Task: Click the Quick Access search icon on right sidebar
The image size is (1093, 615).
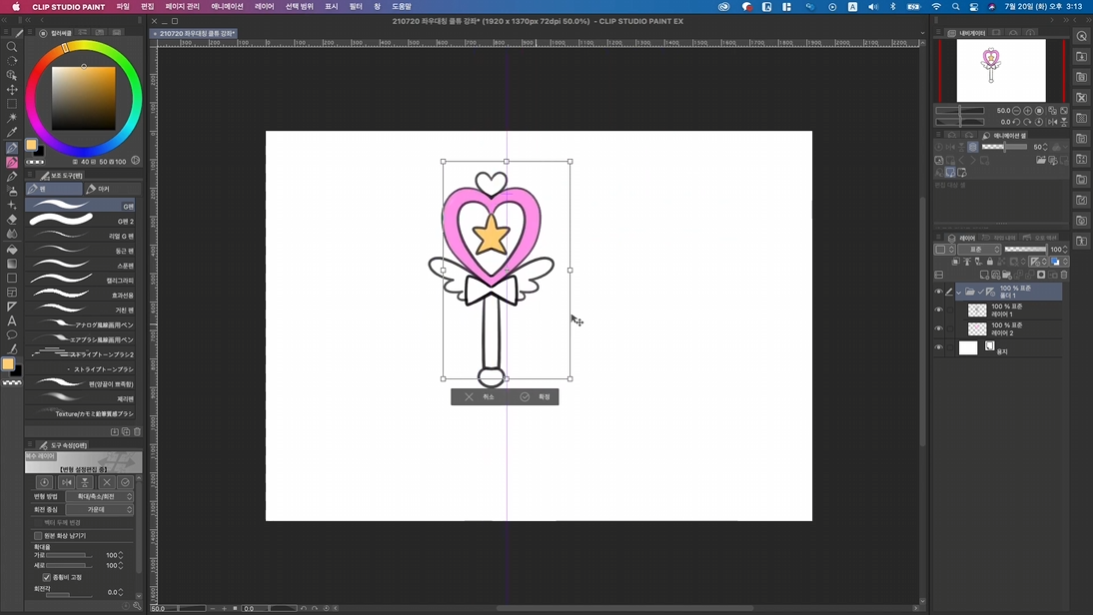Action: (1081, 36)
